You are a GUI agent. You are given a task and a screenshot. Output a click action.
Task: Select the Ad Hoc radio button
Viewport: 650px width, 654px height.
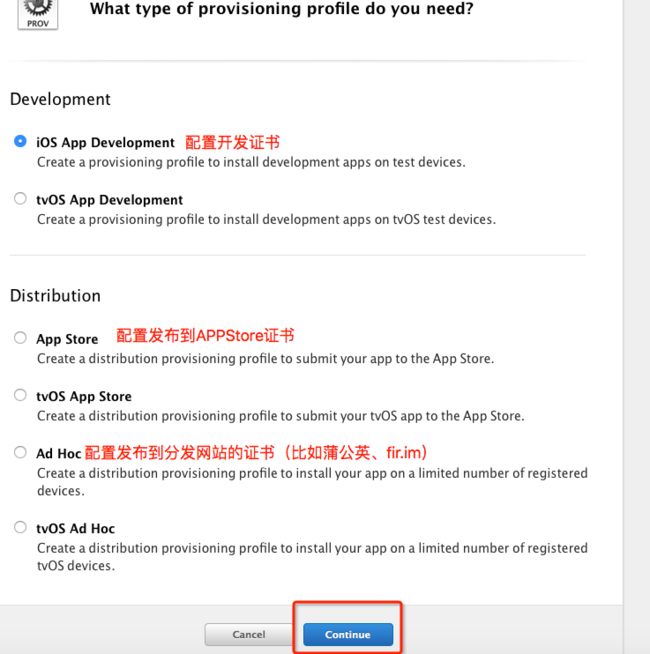(20, 452)
